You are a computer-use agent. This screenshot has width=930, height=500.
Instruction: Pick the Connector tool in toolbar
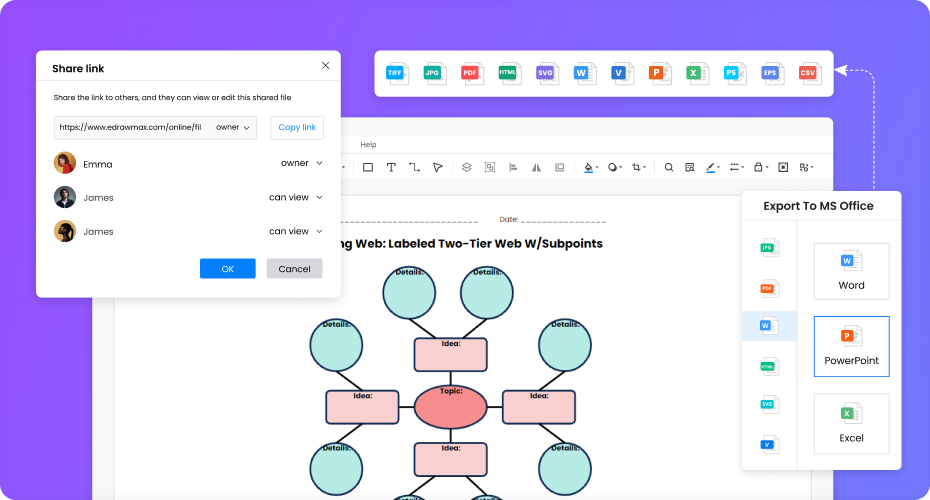click(x=414, y=168)
